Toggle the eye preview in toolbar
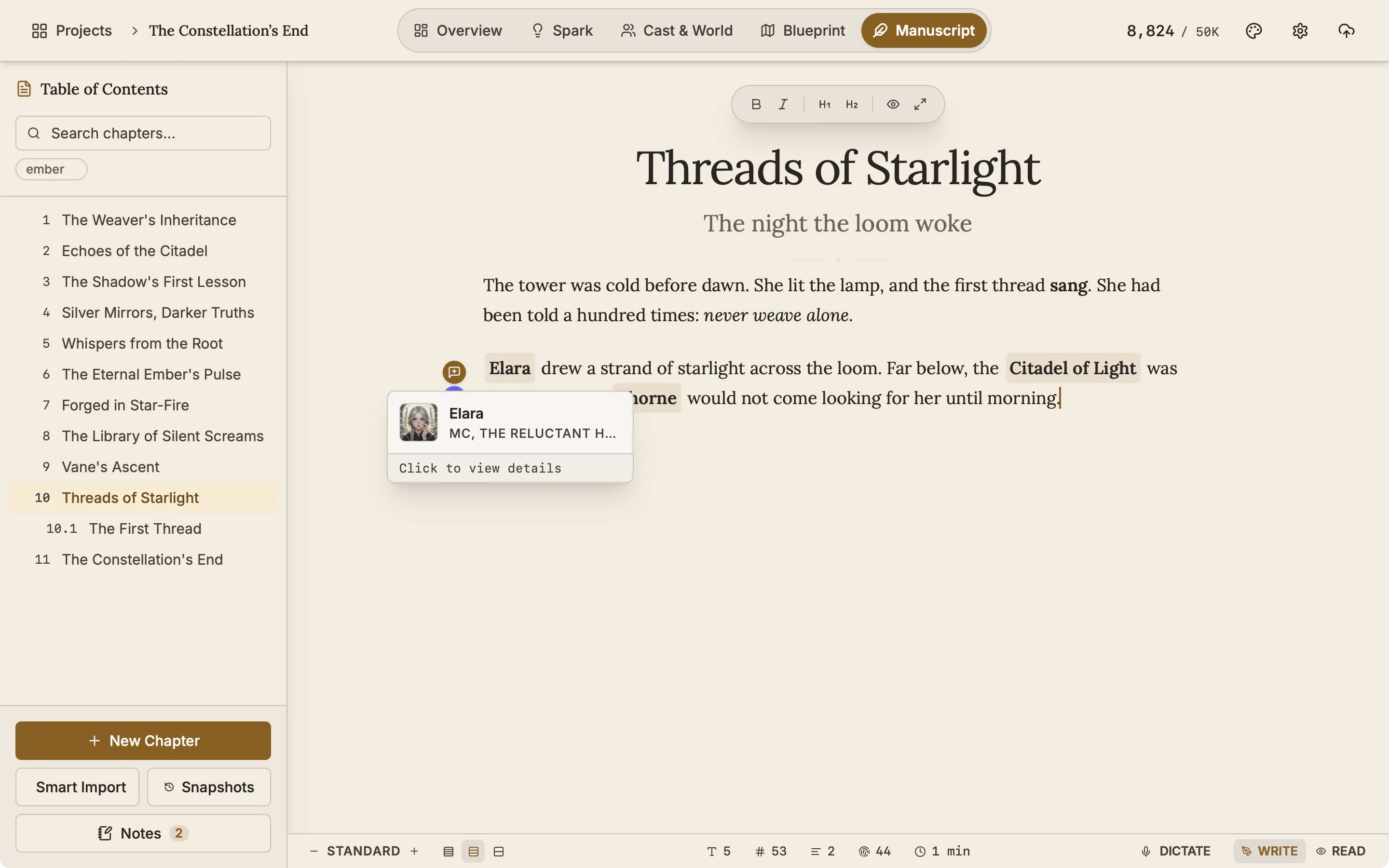Viewport: 1389px width, 868px height. (893, 105)
